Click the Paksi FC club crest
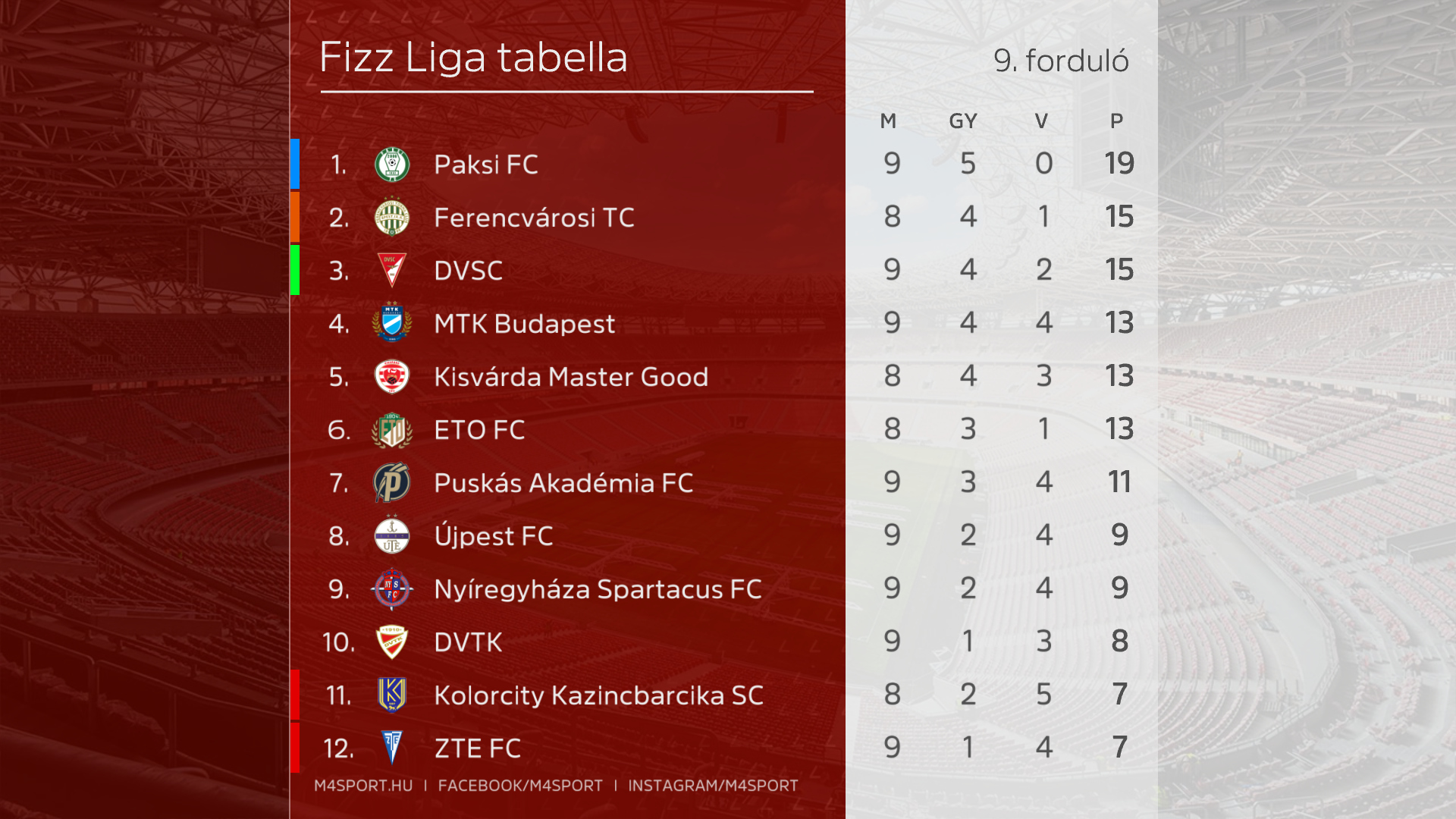This screenshot has height=819, width=1456. [x=392, y=165]
